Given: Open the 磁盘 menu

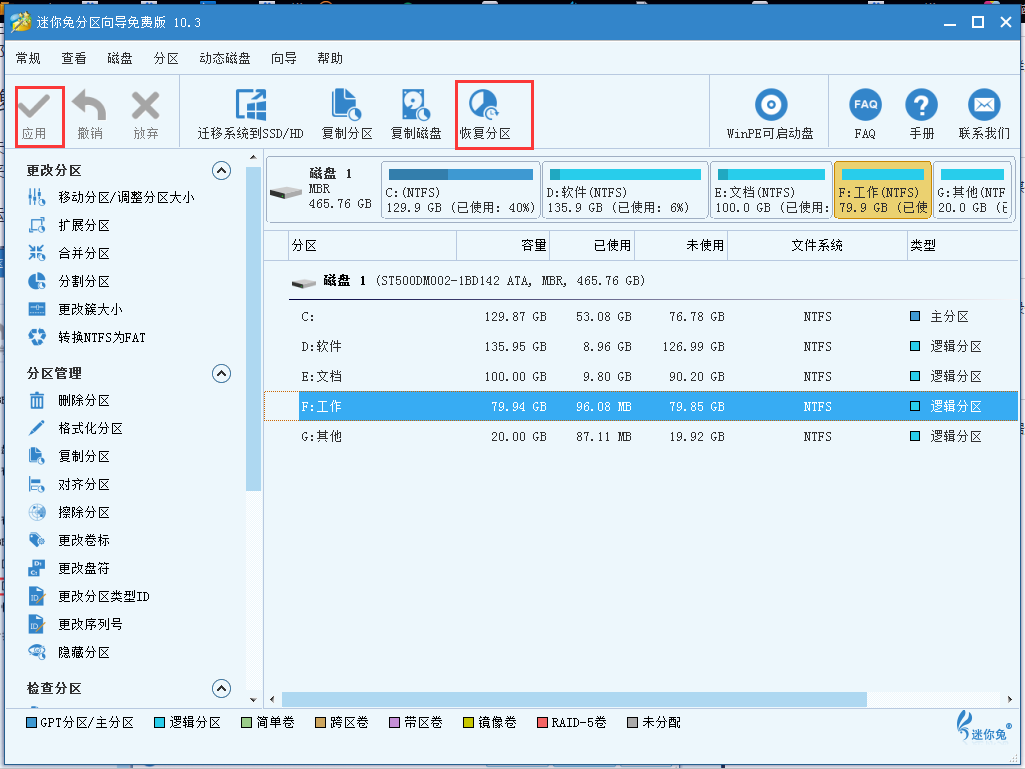Looking at the screenshot, I should tap(120, 58).
